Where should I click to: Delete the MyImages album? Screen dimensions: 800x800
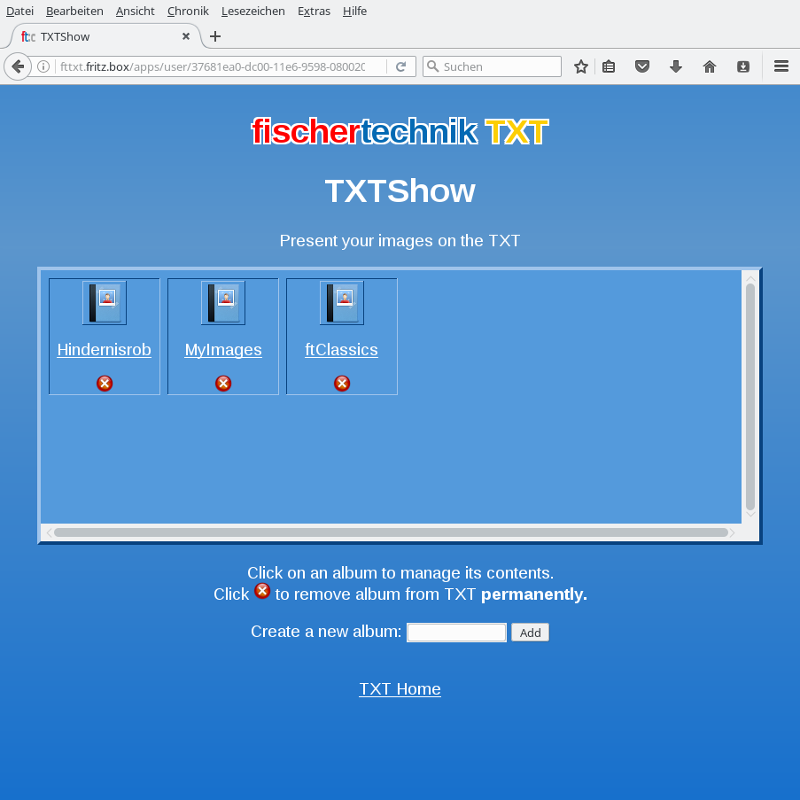tap(223, 383)
